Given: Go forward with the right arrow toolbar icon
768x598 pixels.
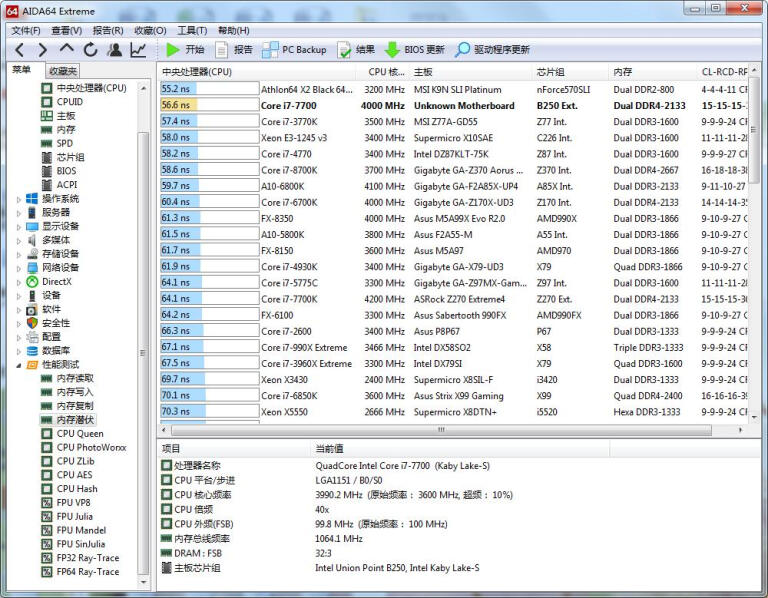Looking at the screenshot, I should pos(43,49).
